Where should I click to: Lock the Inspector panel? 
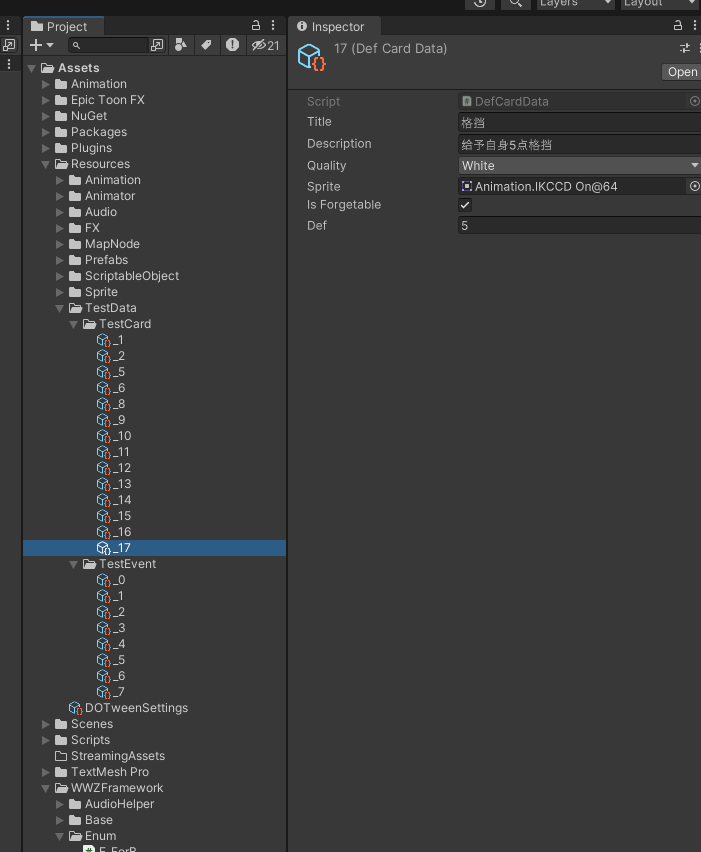[678, 26]
